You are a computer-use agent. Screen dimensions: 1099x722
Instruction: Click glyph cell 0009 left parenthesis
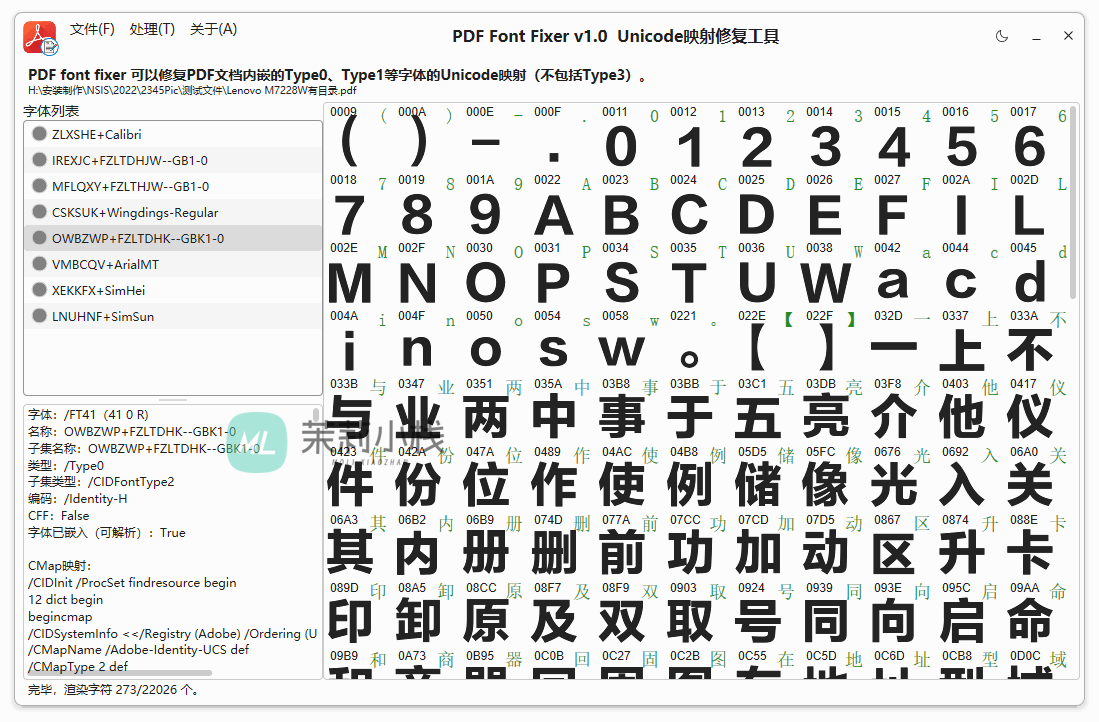click(x=359, y=138)
